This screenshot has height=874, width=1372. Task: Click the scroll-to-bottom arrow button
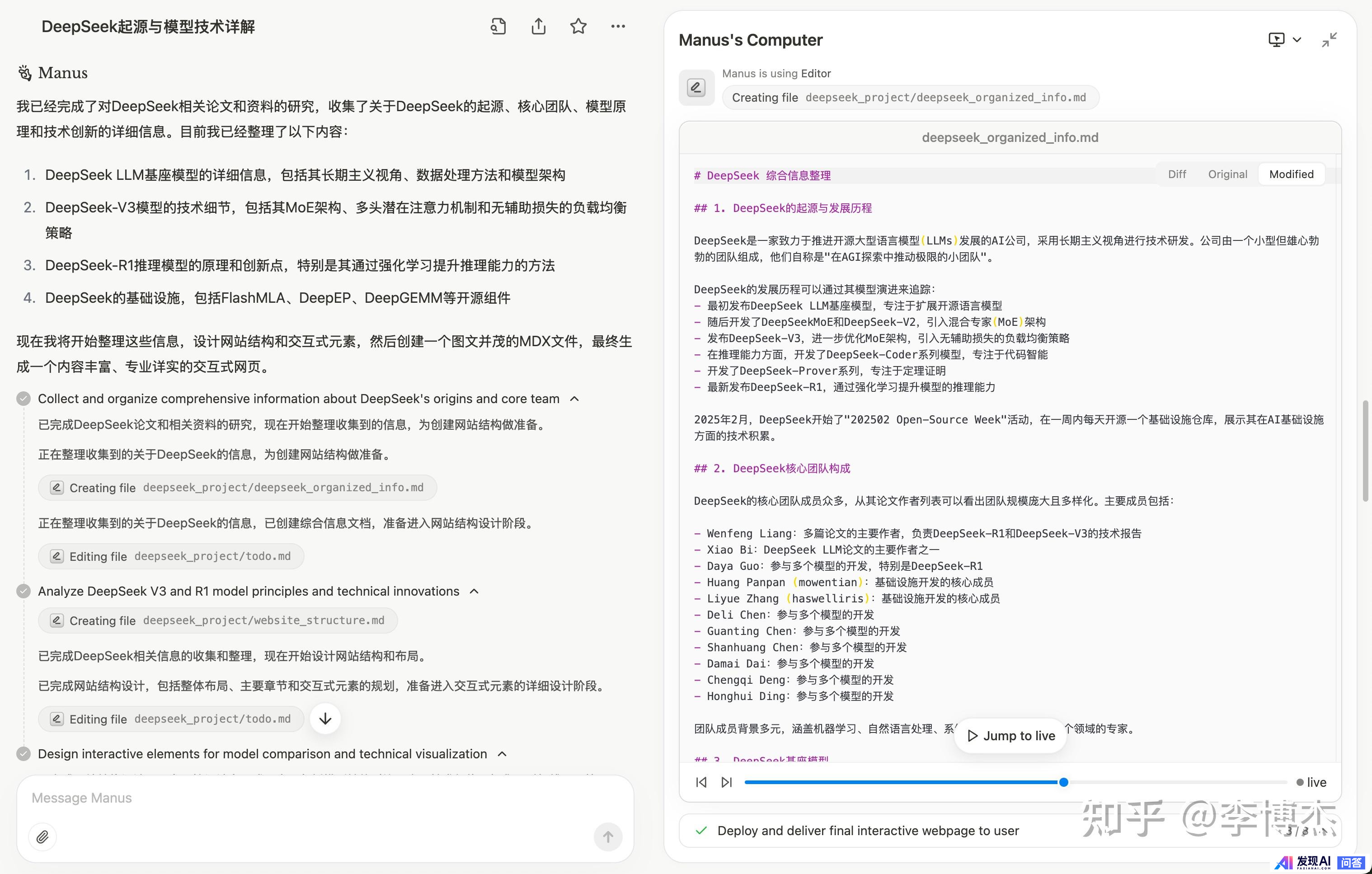pyautogui.click(x=325, y=719)
